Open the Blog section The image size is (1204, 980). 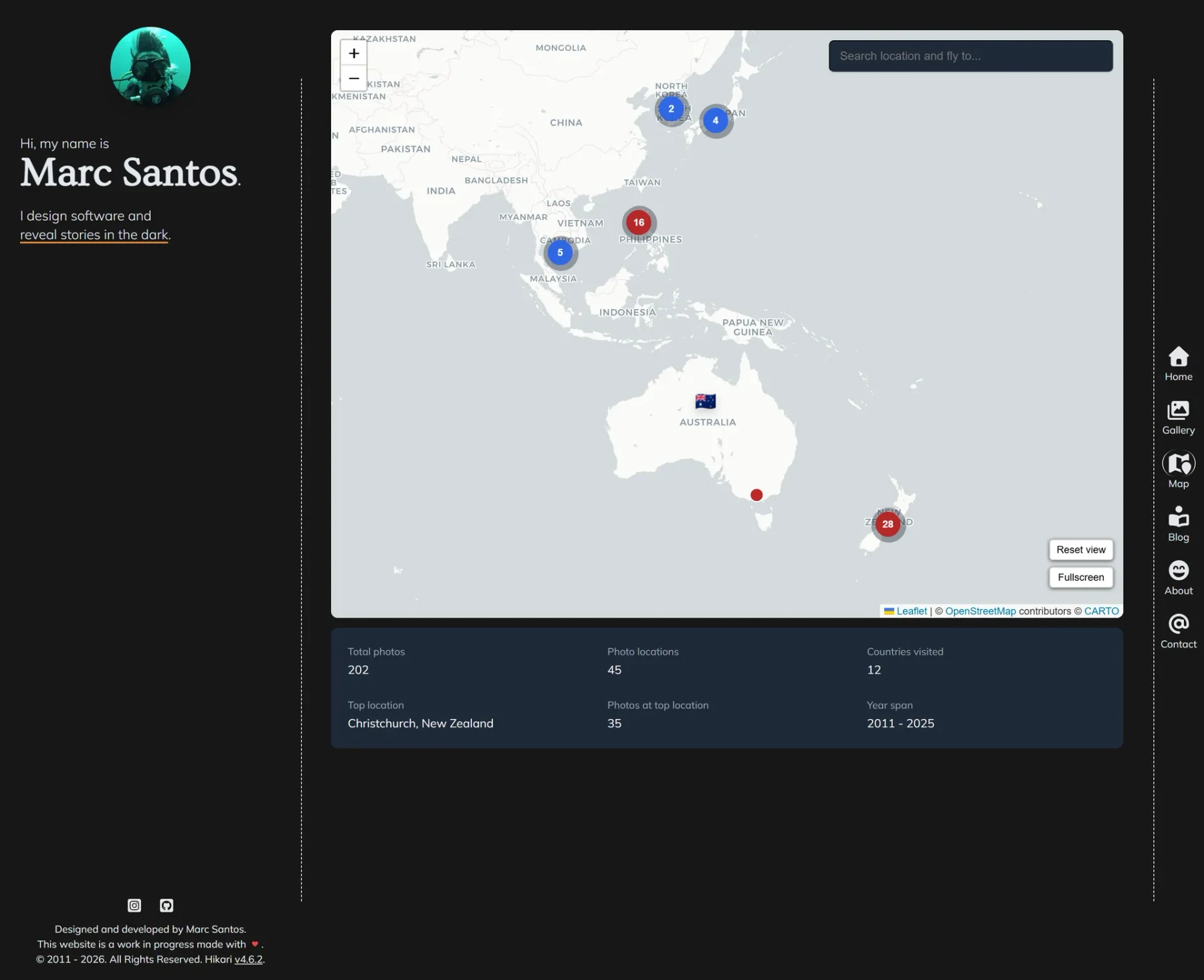pyautogui.click(x=1178, y=523)
